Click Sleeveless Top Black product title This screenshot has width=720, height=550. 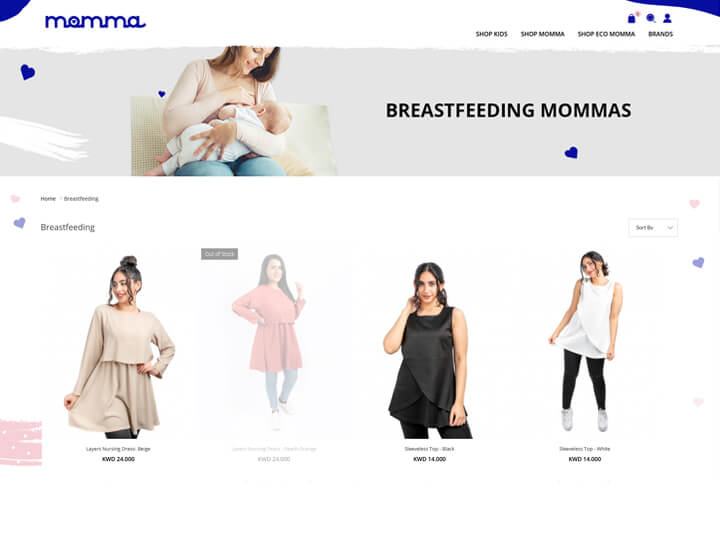pyautogui.click(x=429, y=449)
